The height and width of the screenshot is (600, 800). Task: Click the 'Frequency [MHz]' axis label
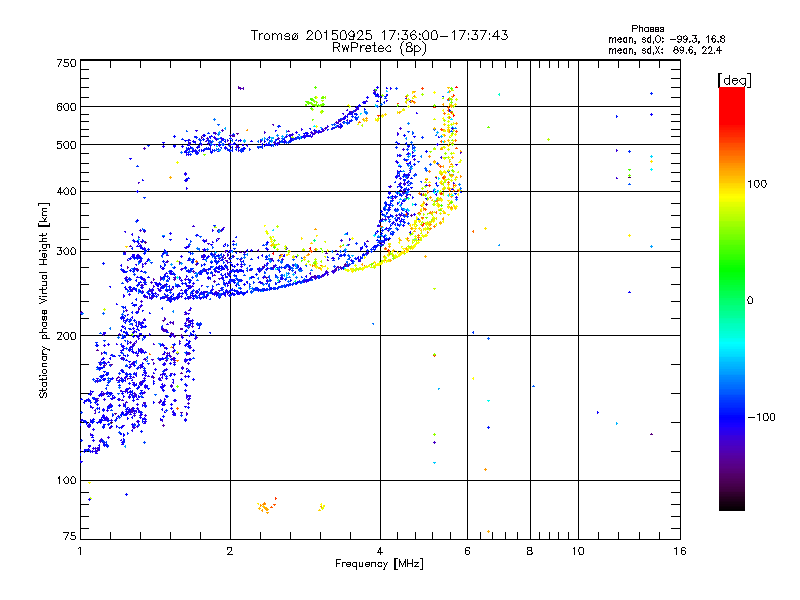[379, 564]
